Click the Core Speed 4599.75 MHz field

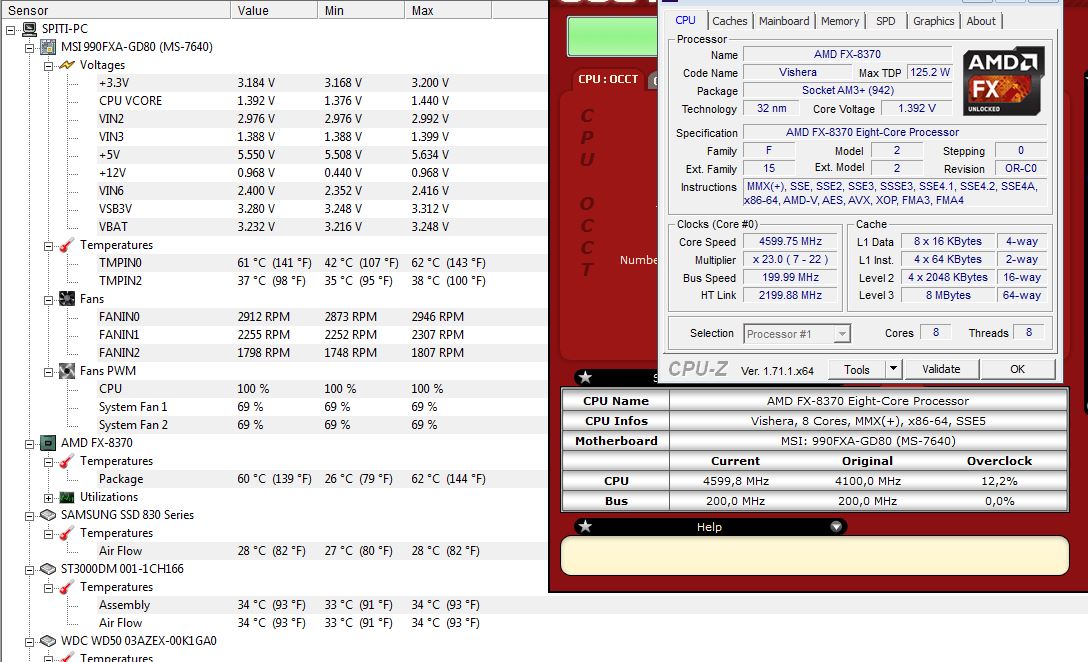click(790, 241)
